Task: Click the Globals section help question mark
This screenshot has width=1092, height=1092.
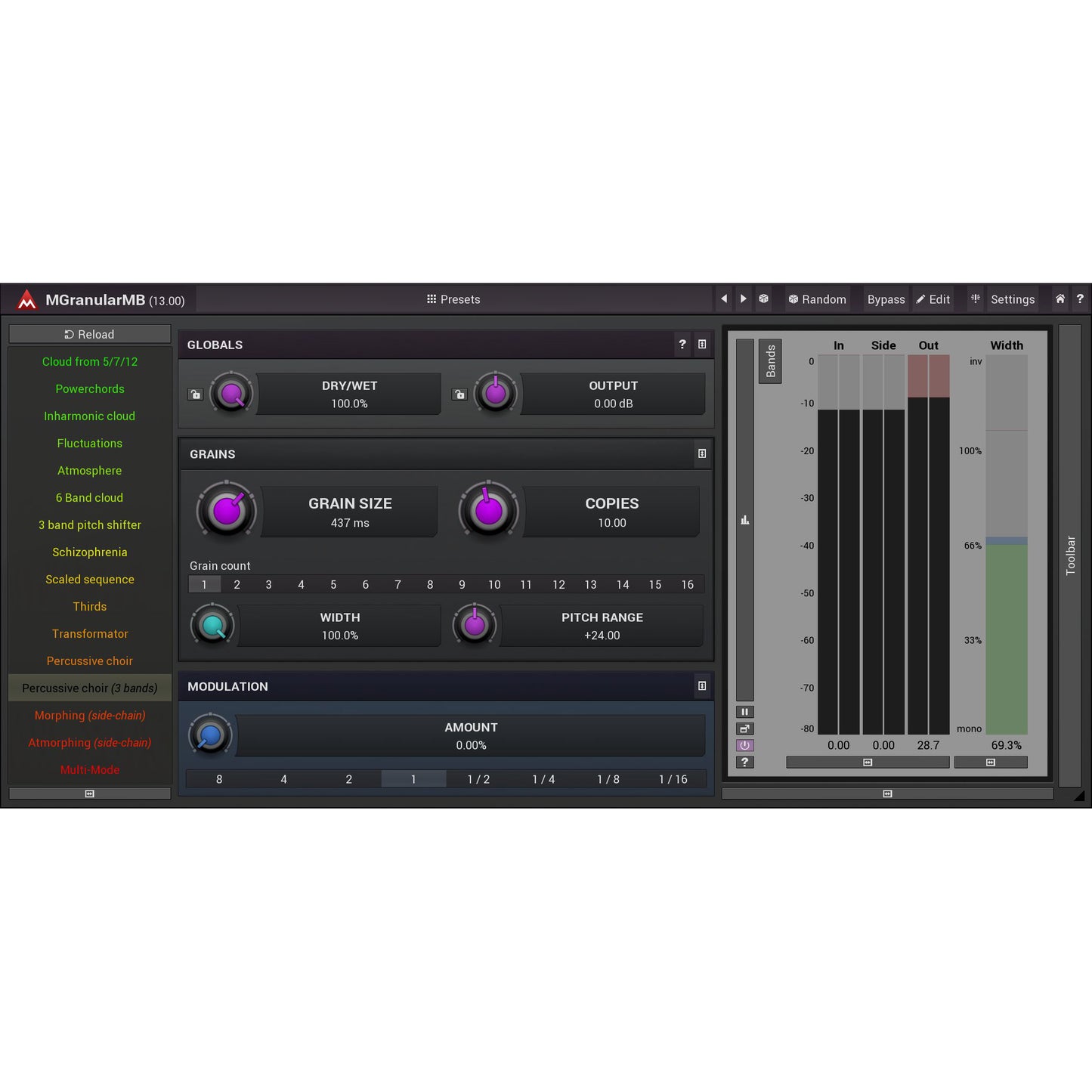Action: click(x=682, y=345)
